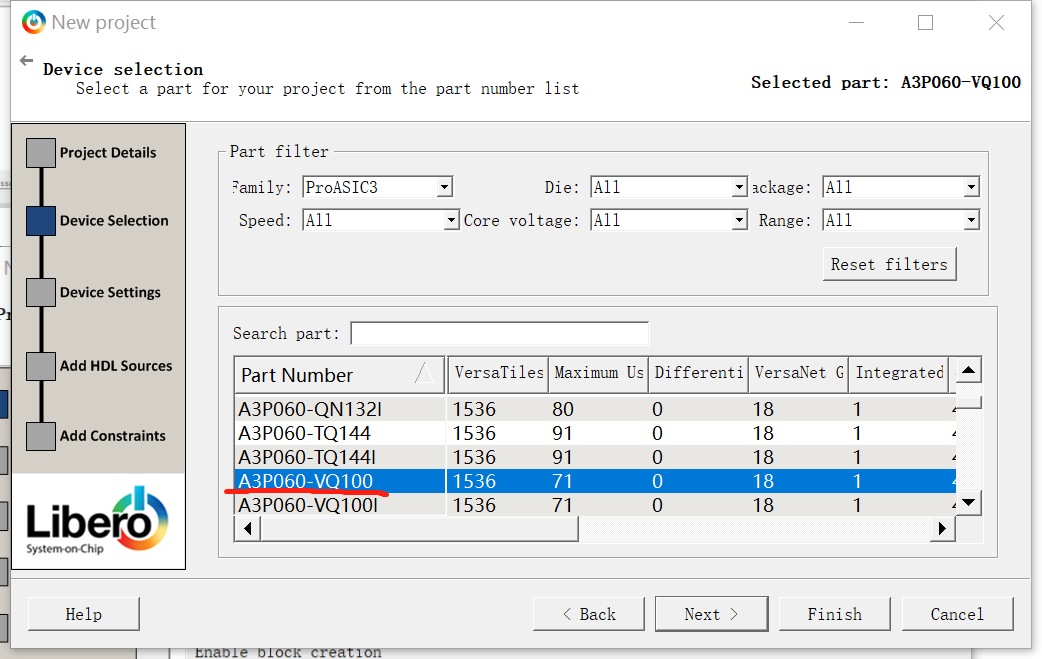Click the vertical scrollbar up arrow
The image size is (1042, 659).
tap(969, 370)
